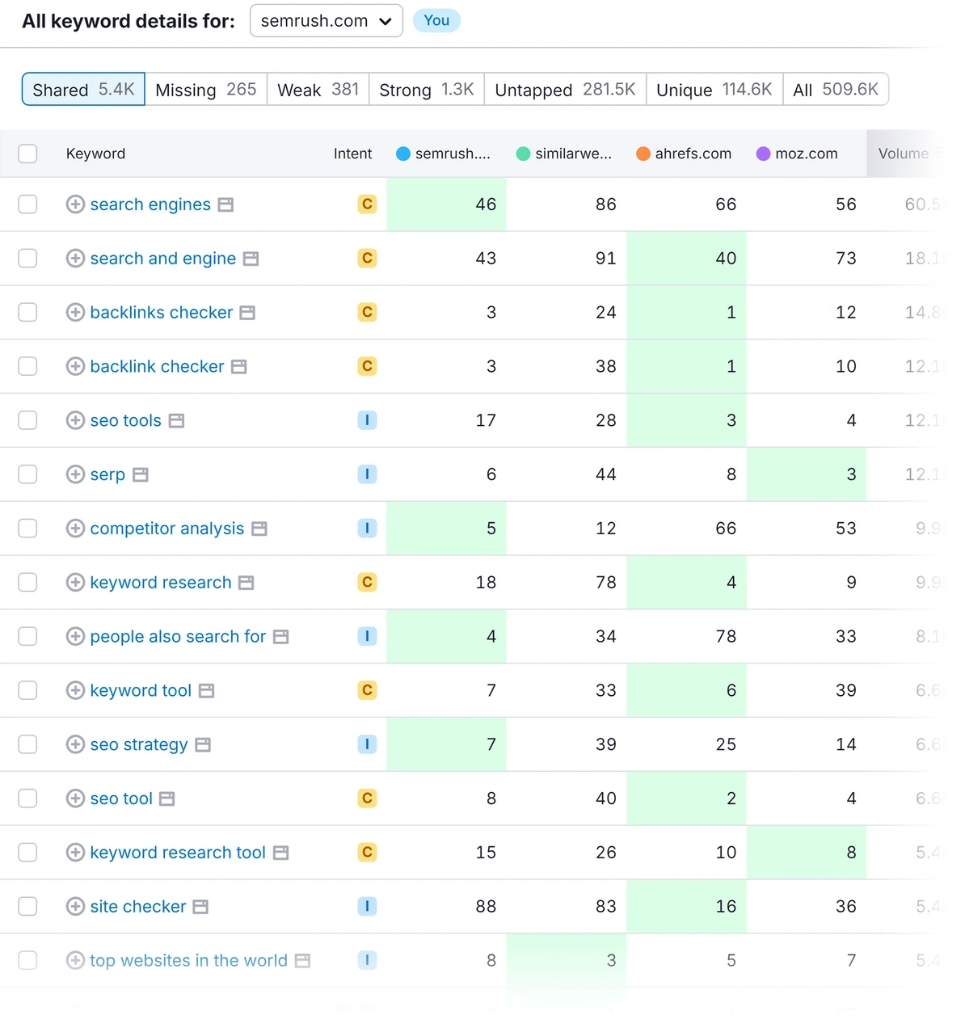
Task: Click the plus icon next to keyword tool
Action: click(x=75, y=690)
